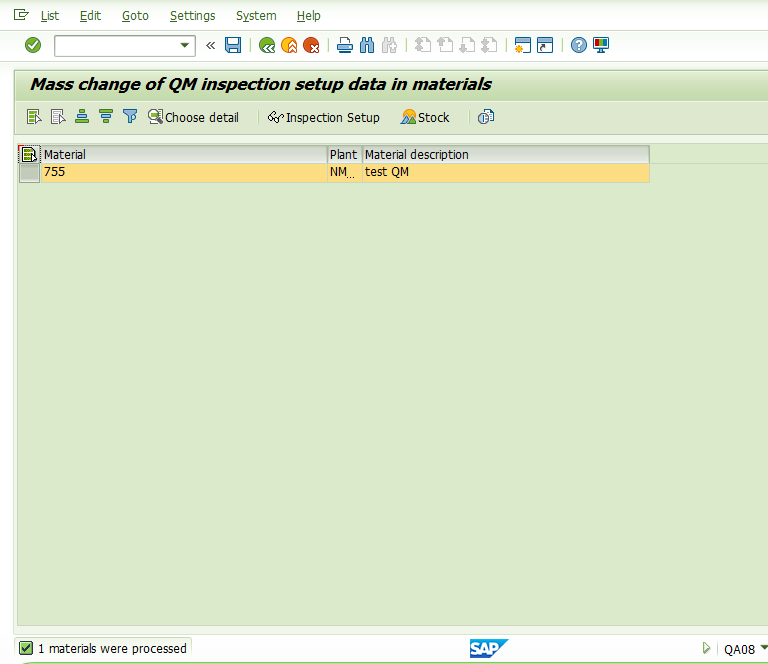Click the yellow Exit icon
This screenshot has width=768, height=664.
point(289,45)
